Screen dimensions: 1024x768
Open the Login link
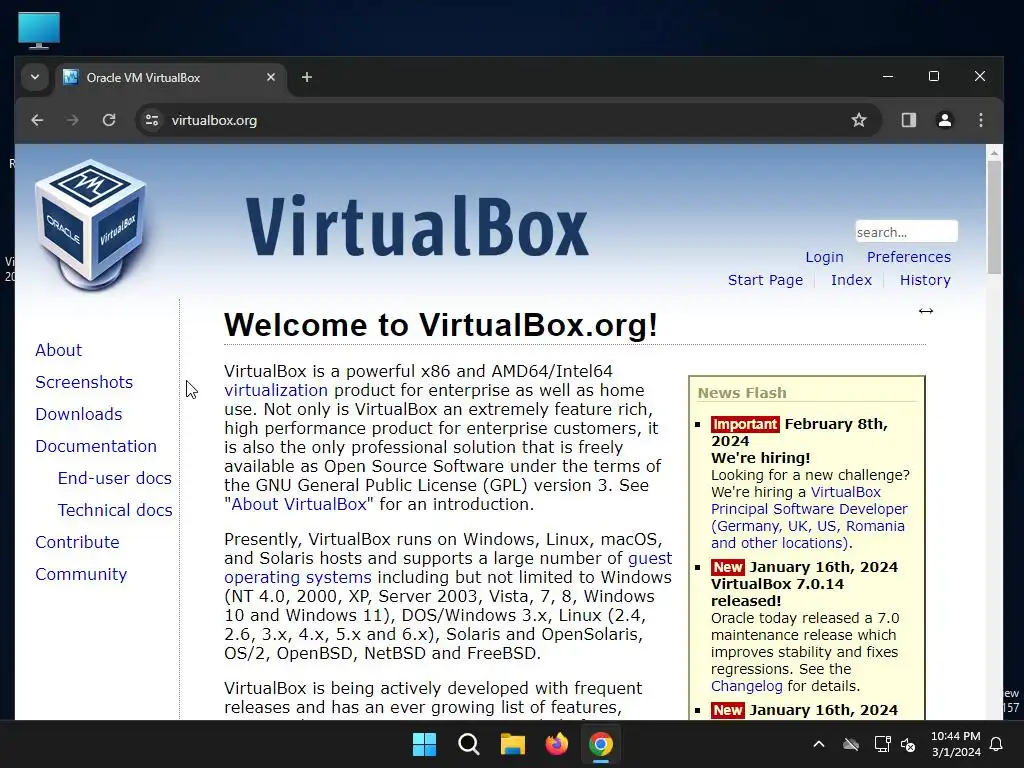click(824, 257)
